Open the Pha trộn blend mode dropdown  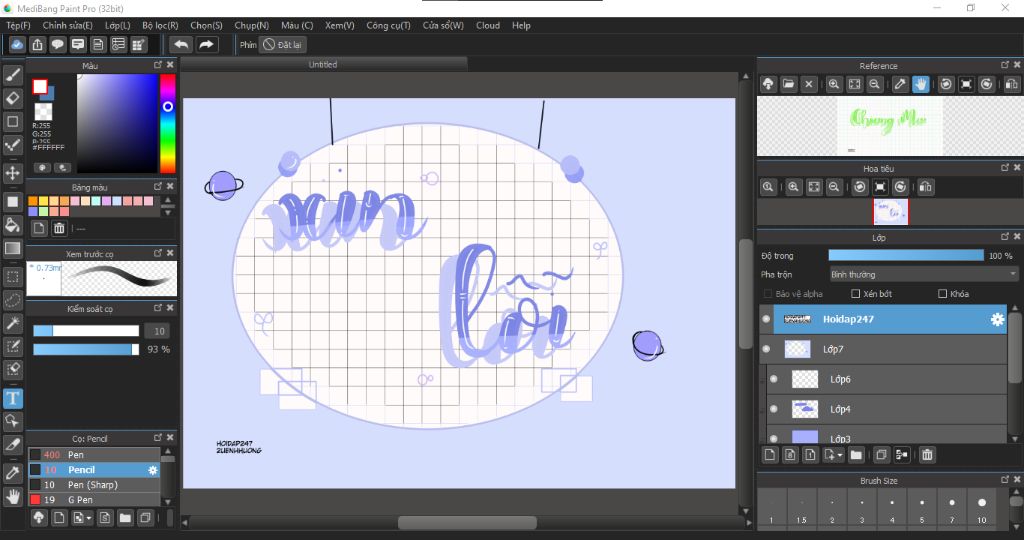[923, 274]
